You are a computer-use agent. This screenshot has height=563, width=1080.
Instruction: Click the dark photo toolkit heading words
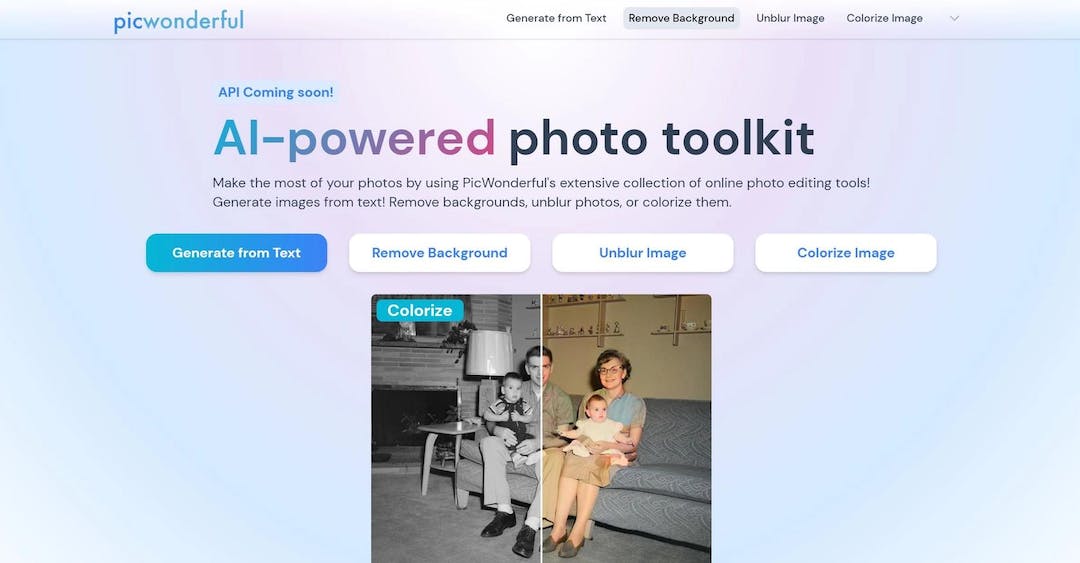(662, 138)
